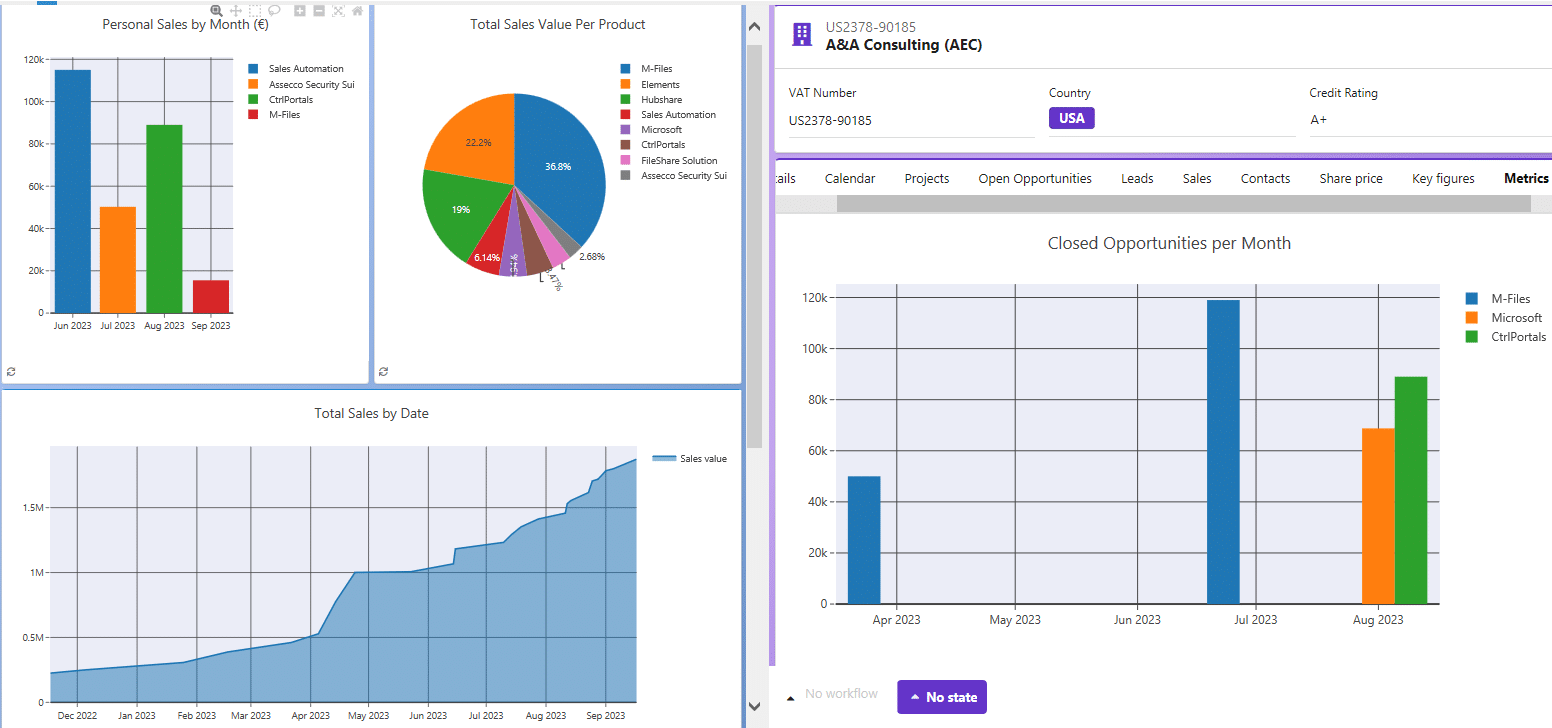The height and width of the screenshot is (728, 1552).
Task: Reset axes using the home icon
Action: [358, 11]
